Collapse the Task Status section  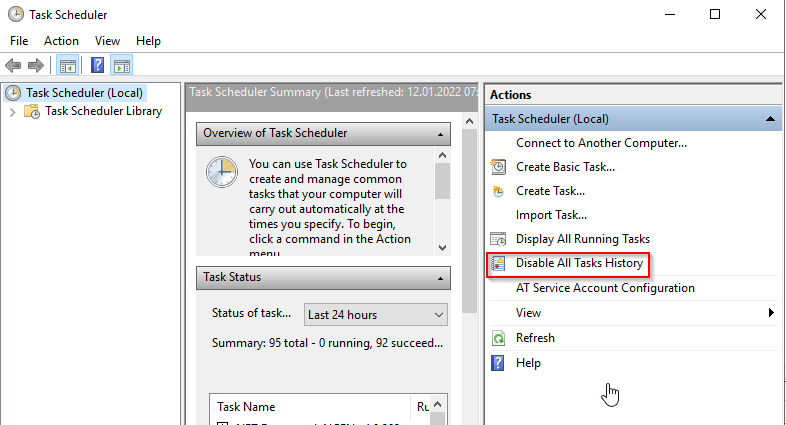pyautogui.click(x=440, y=277)
